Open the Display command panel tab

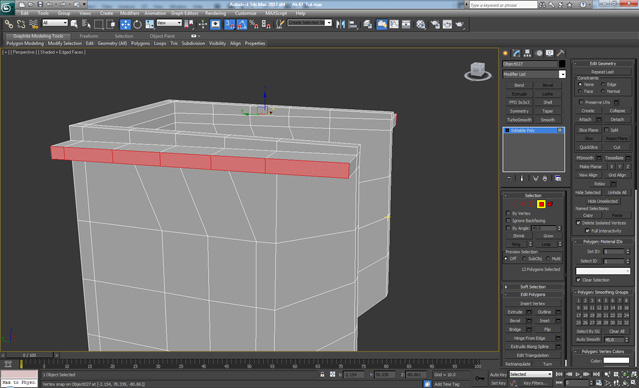[x=549, y=53]
